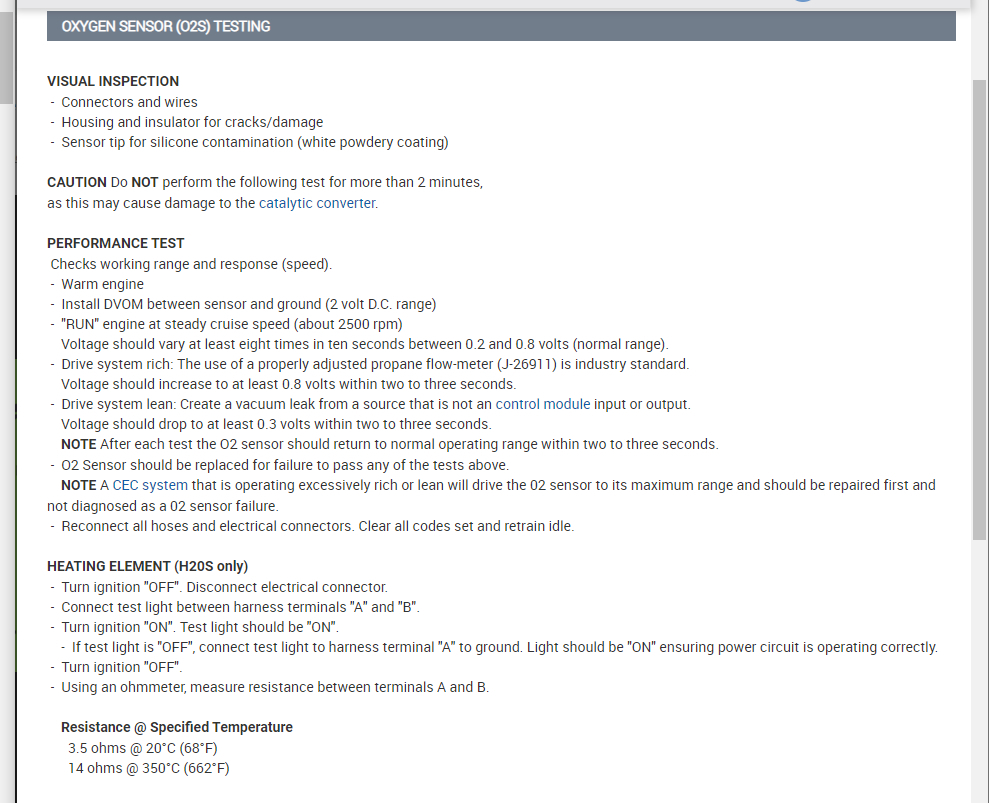Click the Performance Test heading

116,243
